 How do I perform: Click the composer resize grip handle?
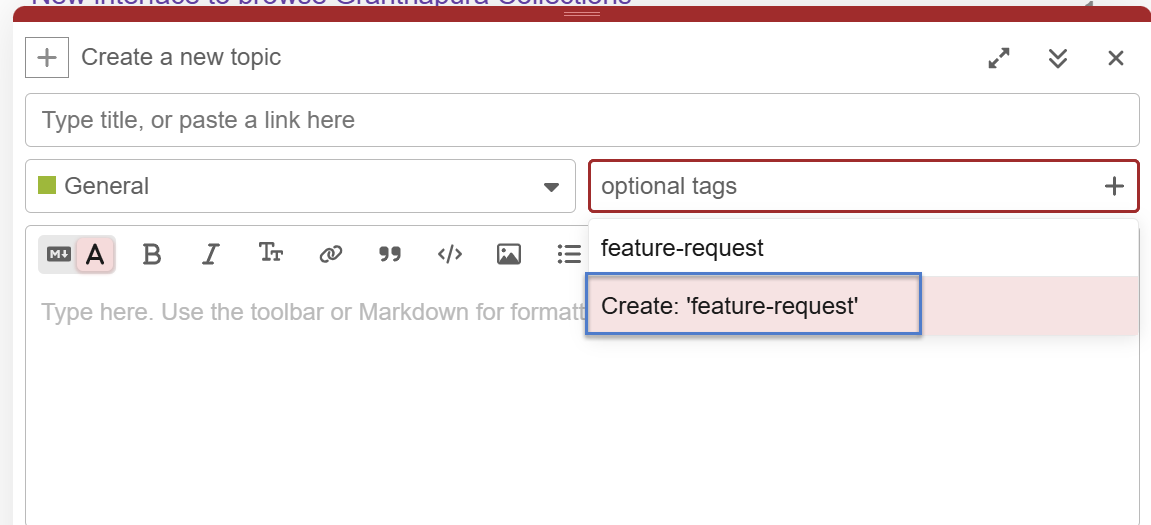(582, 14)
